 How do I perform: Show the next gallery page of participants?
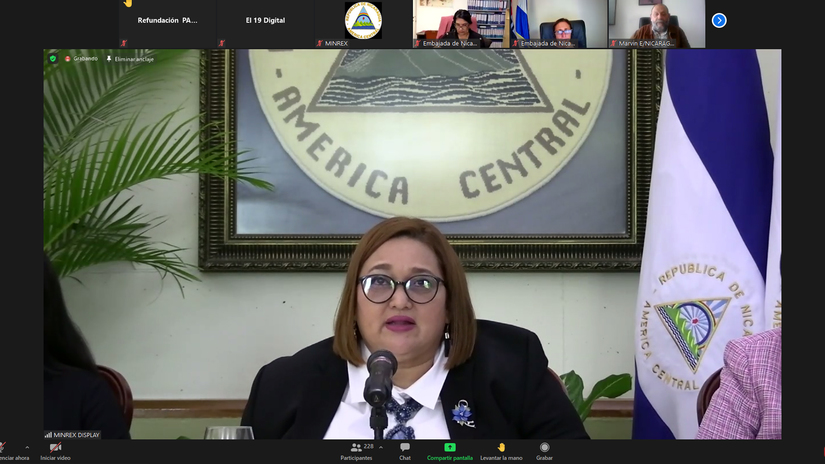pyautogui.click(x=719, y=21)
